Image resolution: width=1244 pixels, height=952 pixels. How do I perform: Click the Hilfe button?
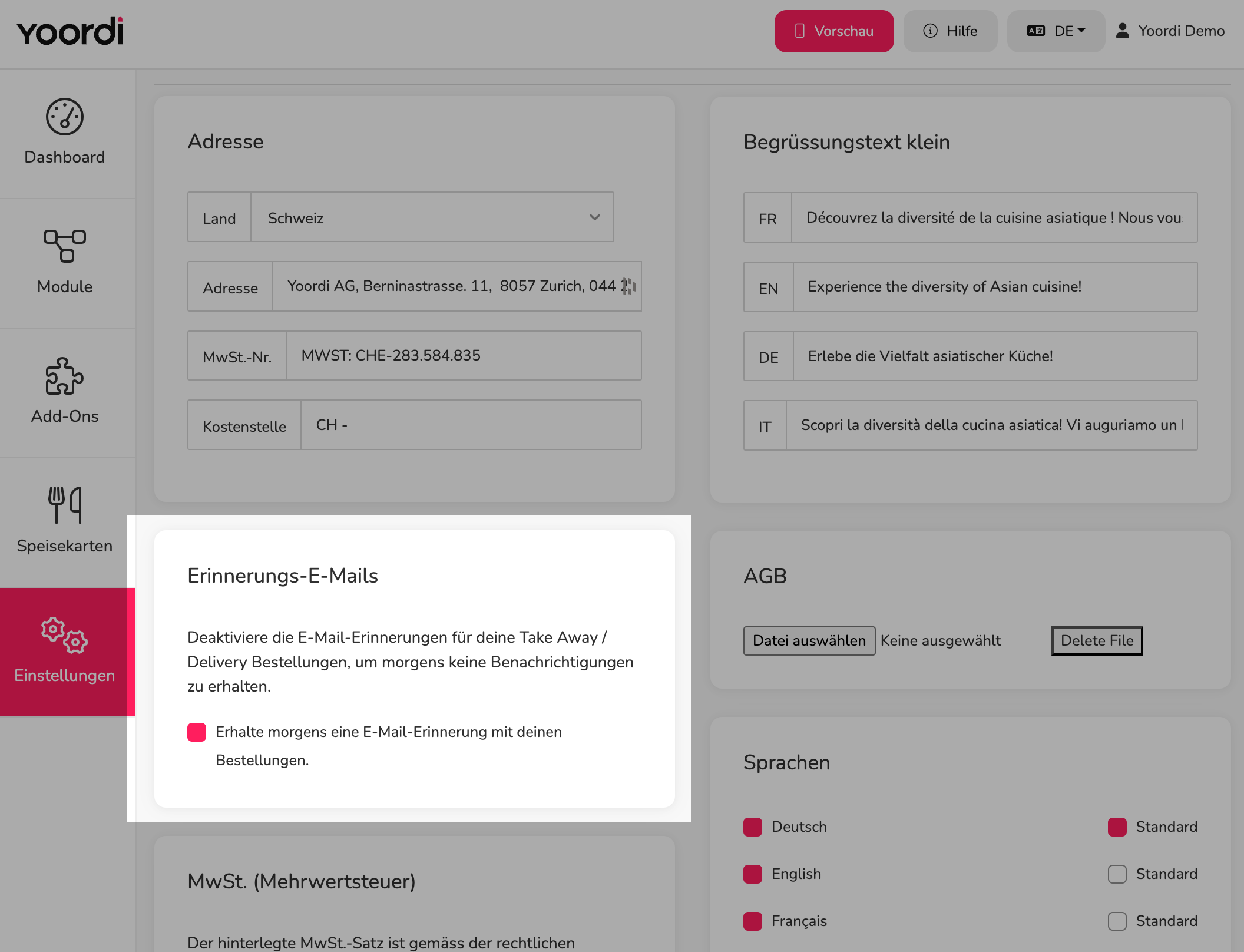(951, 31)
